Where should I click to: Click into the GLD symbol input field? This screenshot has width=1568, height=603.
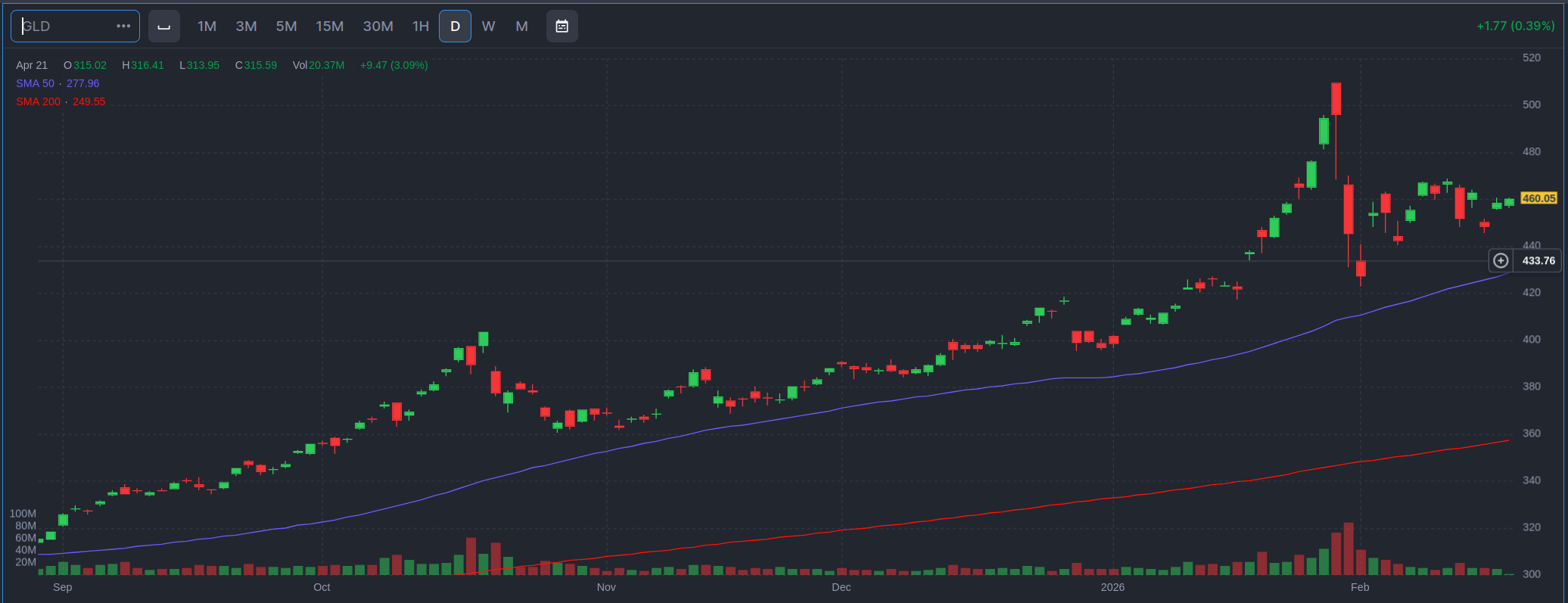(x=64, y=26)
